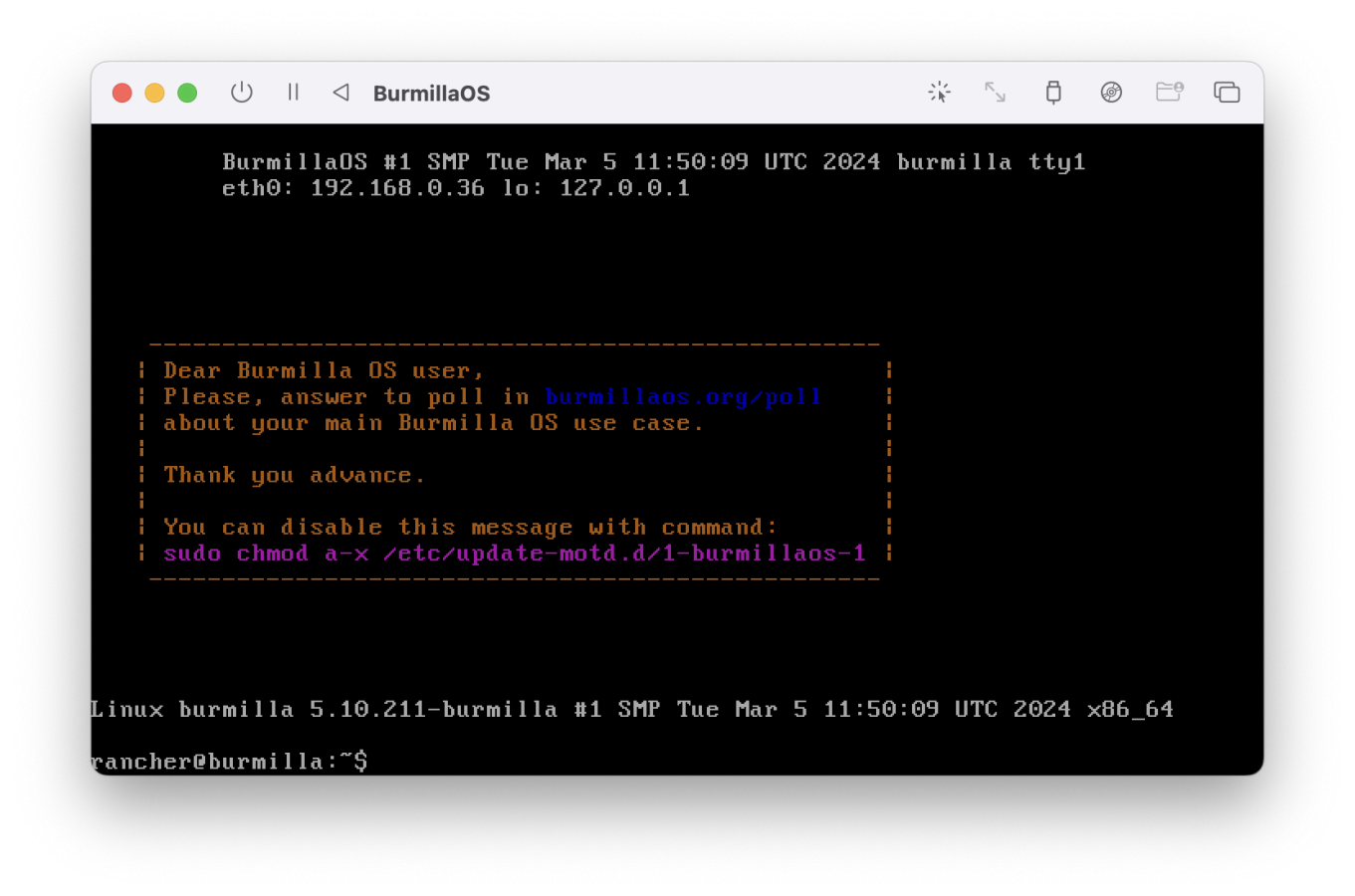Click the sudo chmod command line
1355x896 pixels.
pyautogui.click(x=514, y=553)
